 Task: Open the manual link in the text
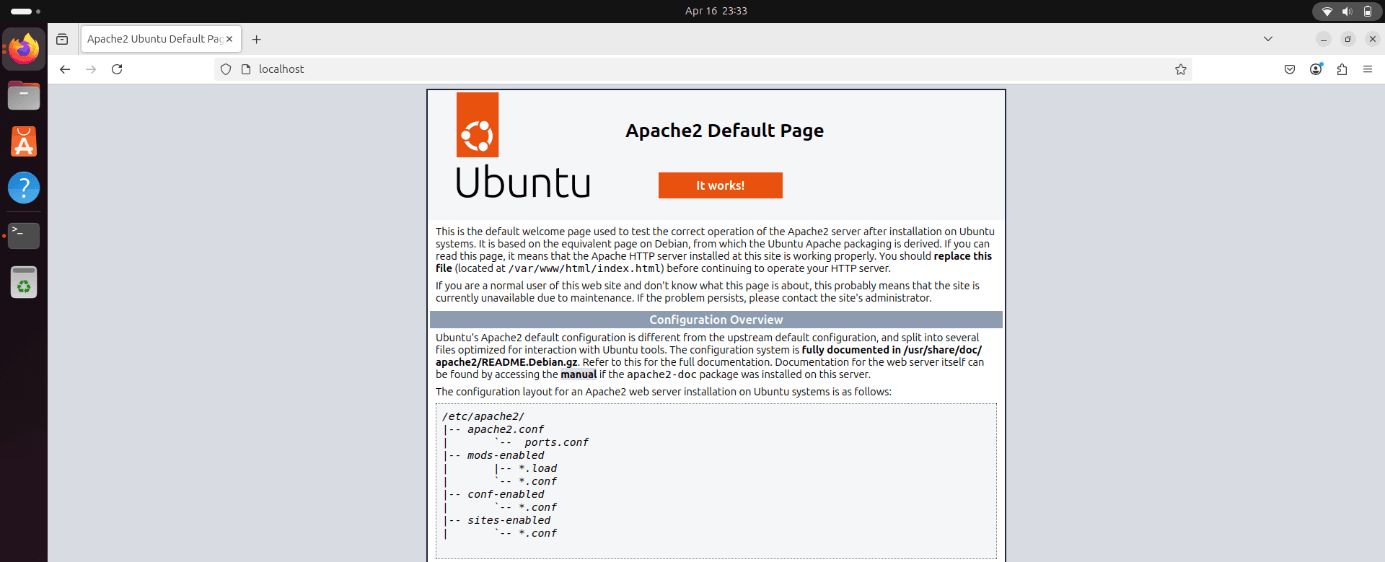tap(578, 374)
